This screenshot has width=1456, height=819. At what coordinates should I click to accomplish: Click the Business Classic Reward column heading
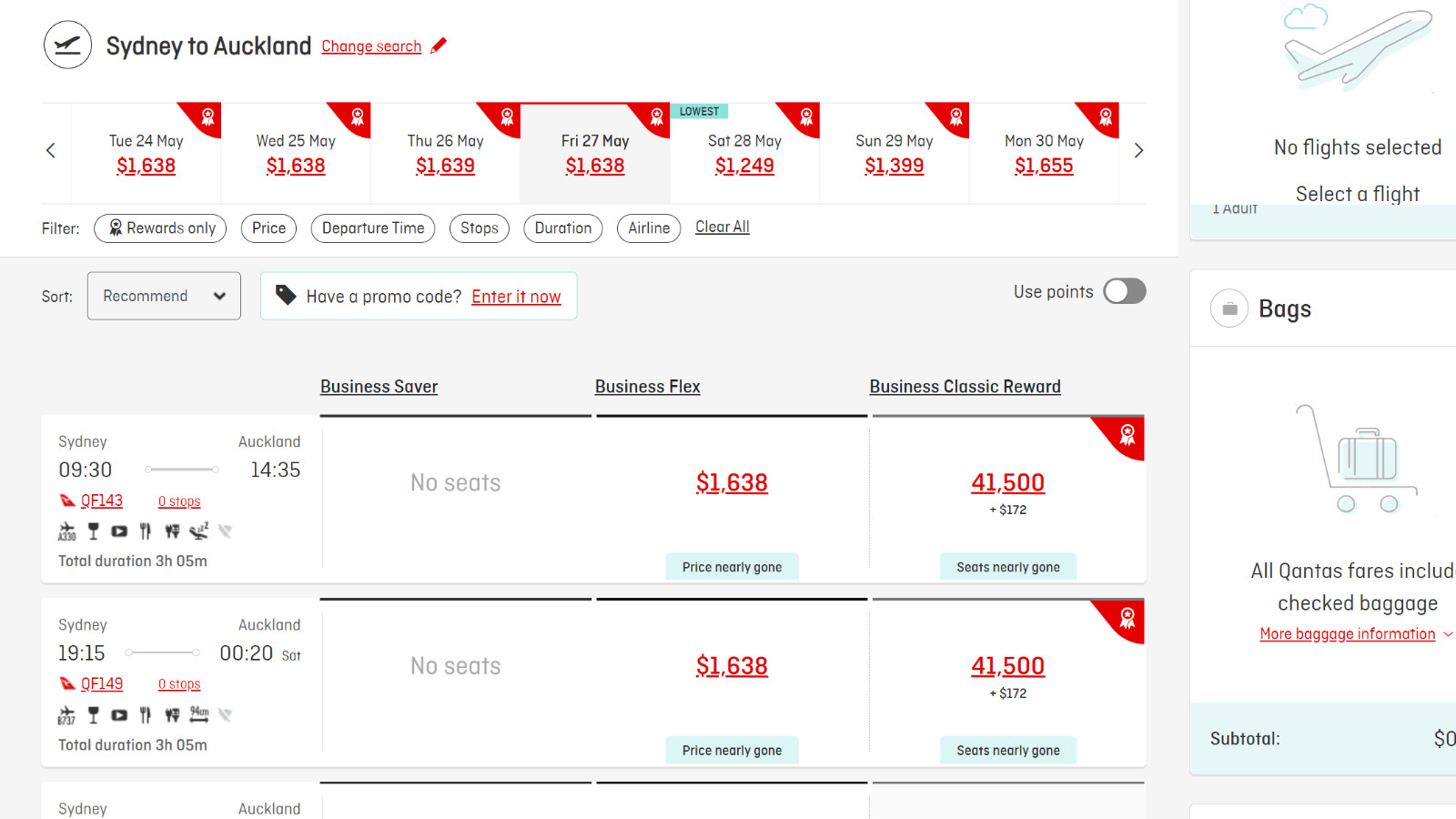965,387
